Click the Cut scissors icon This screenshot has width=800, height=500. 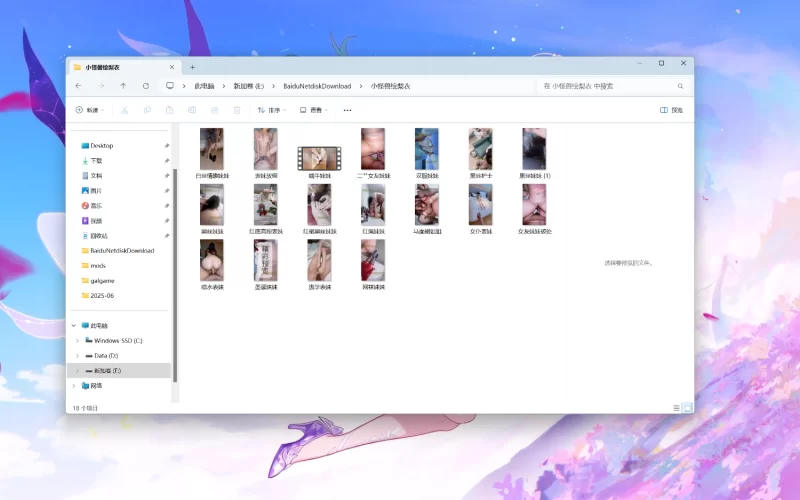[x=124, y=110]
